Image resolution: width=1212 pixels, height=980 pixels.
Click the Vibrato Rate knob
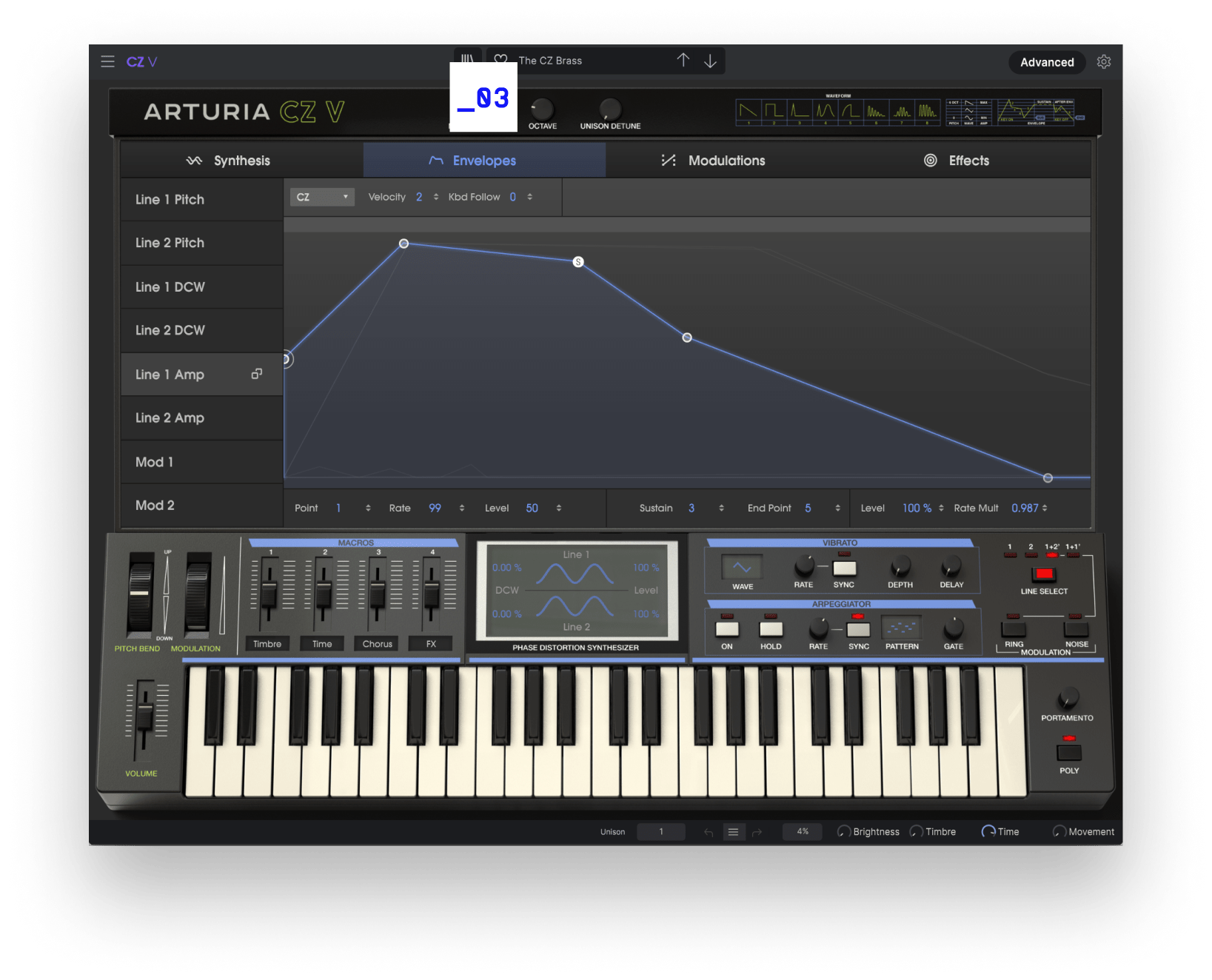pos(804,567)
